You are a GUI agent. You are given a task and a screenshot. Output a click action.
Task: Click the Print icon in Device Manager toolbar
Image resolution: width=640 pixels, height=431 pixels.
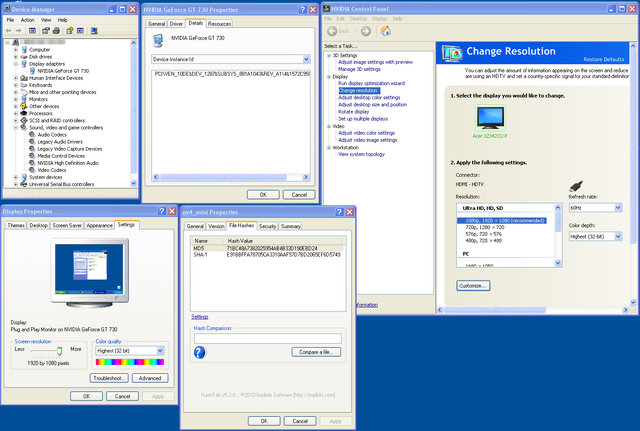click(56, 31)
